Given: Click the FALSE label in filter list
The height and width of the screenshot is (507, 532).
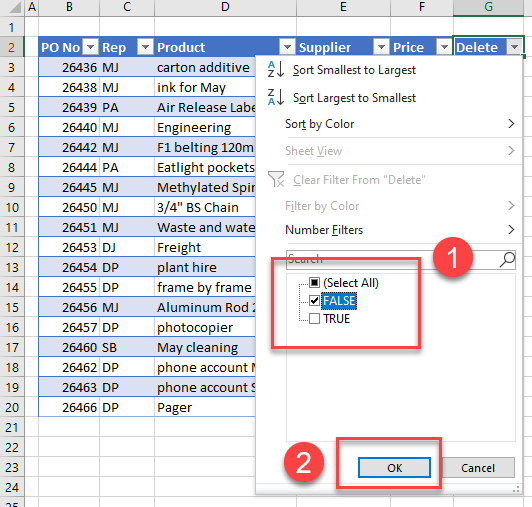Looking at the screenshot, I should (339, 301).
